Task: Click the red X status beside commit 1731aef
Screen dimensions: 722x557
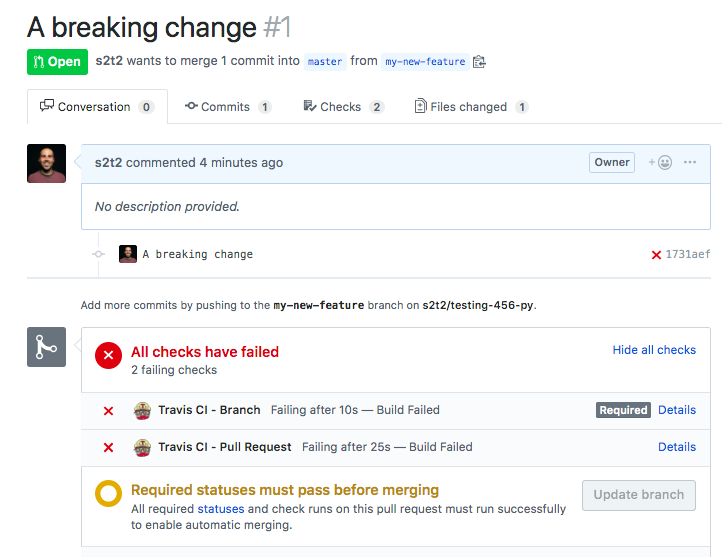Action: pos(656,255)
